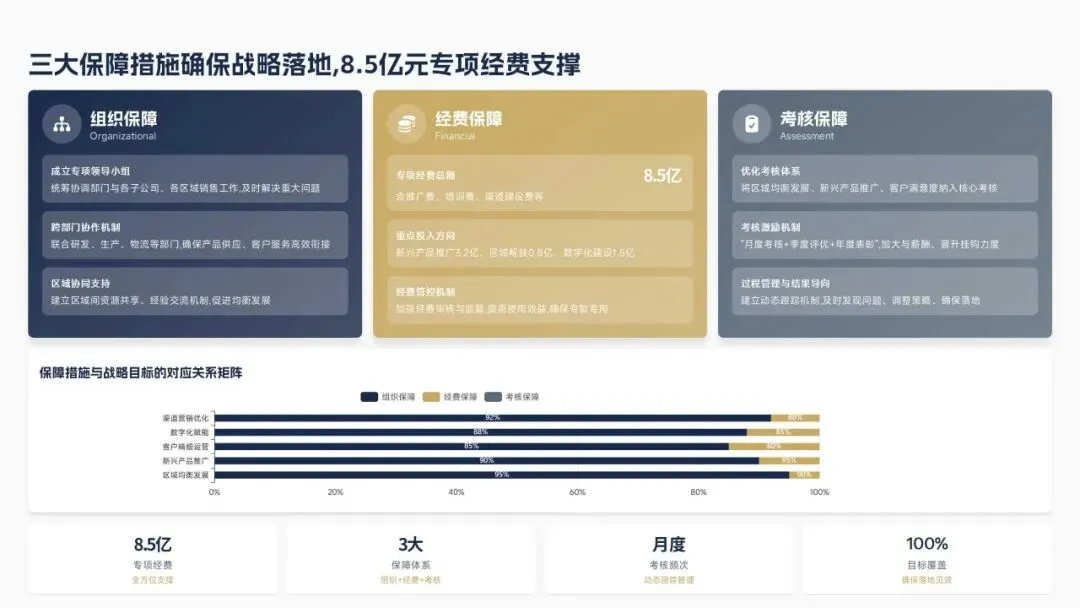1080x608 pixels.
Task: Click the gold bar segment for 渠道营销优化
Action: pyautogui.click(x=796, y=418)
